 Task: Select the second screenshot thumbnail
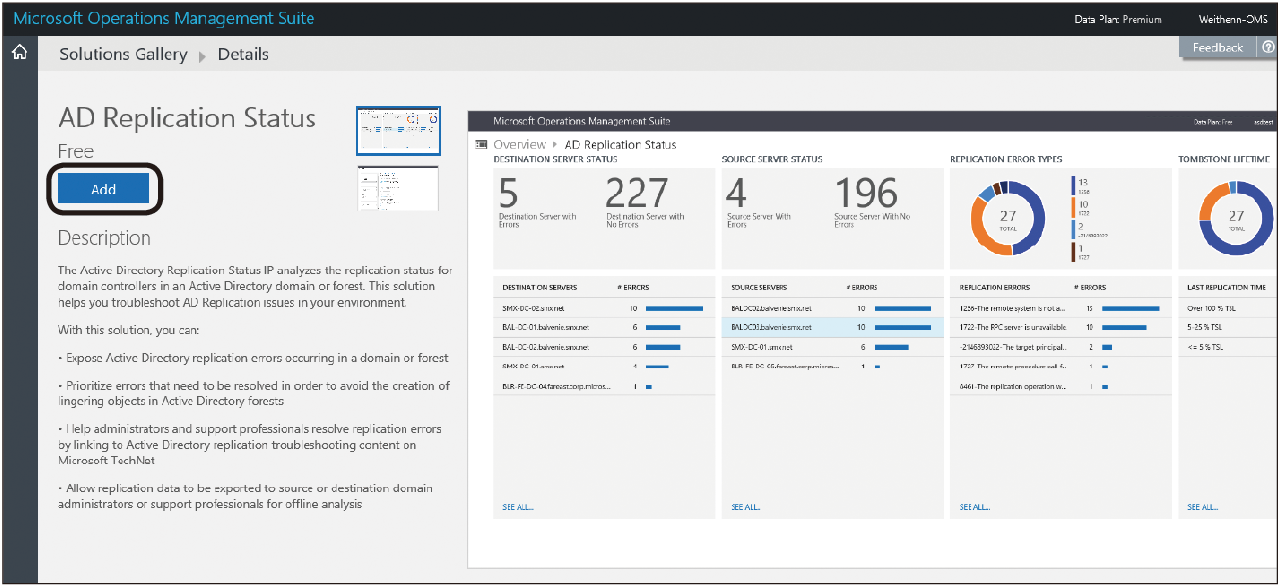(x=398, y=188)
